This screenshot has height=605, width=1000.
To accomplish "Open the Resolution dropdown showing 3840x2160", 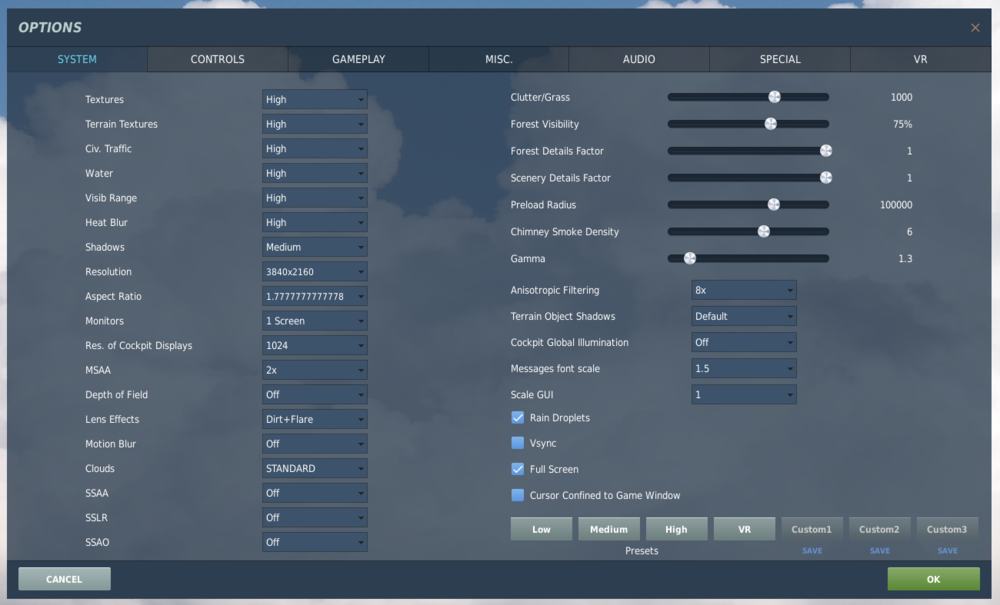I will coord(314,272).
